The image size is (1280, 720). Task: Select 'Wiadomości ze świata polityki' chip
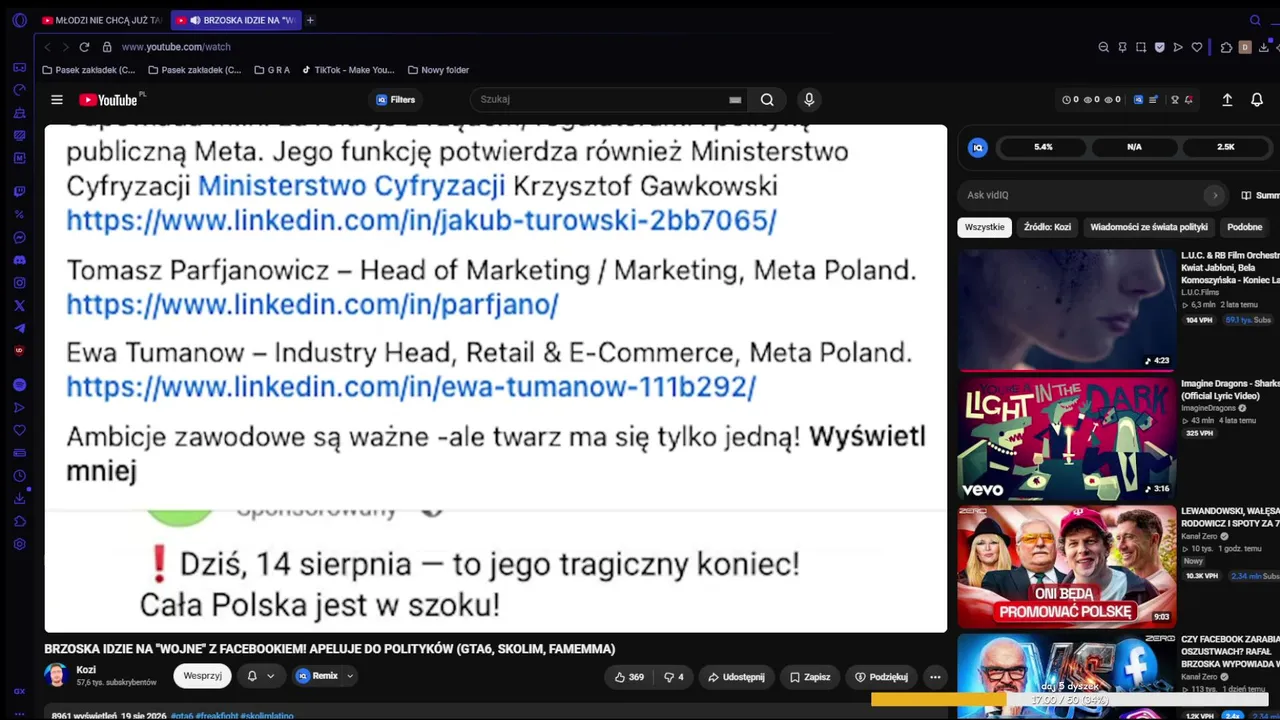[1149, 227]
